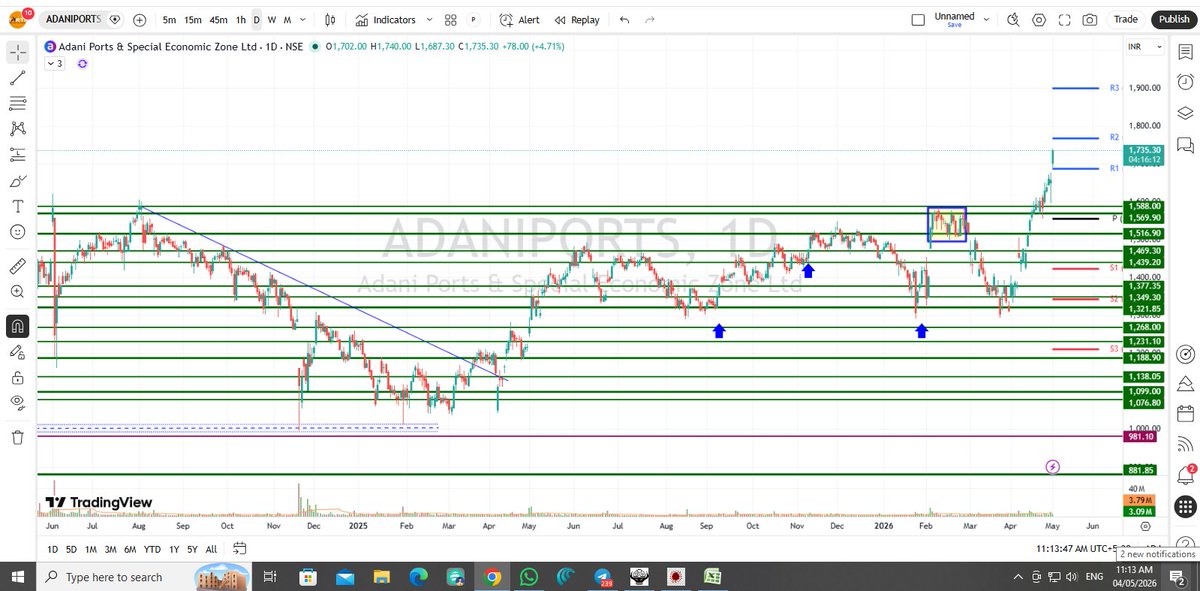1200x591 pixels.
Task: Open go-to-date calendar icon
Action: pyautogui.click(x=240, y=549)
